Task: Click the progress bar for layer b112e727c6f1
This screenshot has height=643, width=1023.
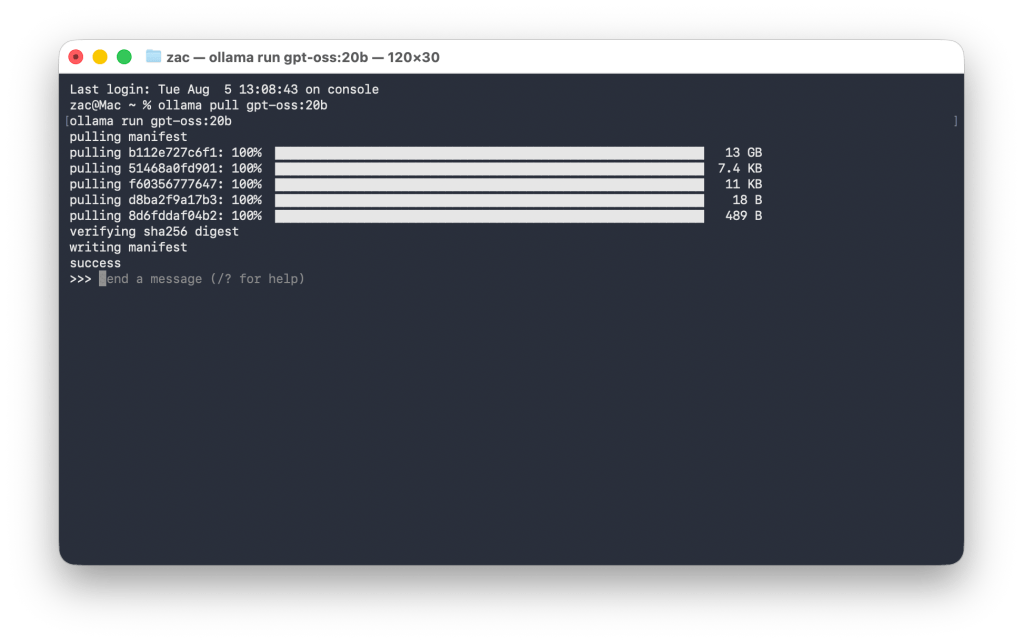Action: [489, 153]
